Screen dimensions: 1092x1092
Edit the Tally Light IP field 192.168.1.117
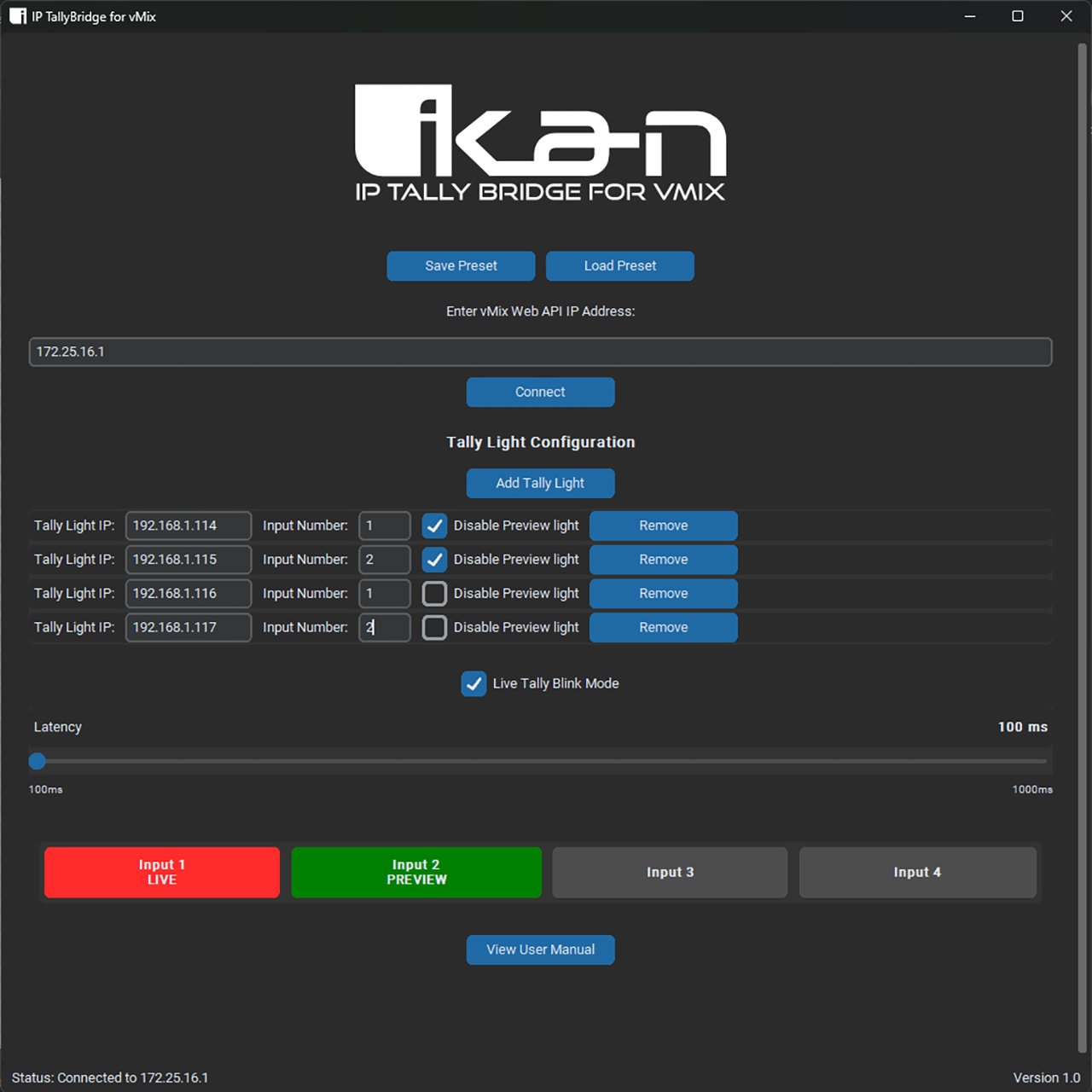coord(189,627)
